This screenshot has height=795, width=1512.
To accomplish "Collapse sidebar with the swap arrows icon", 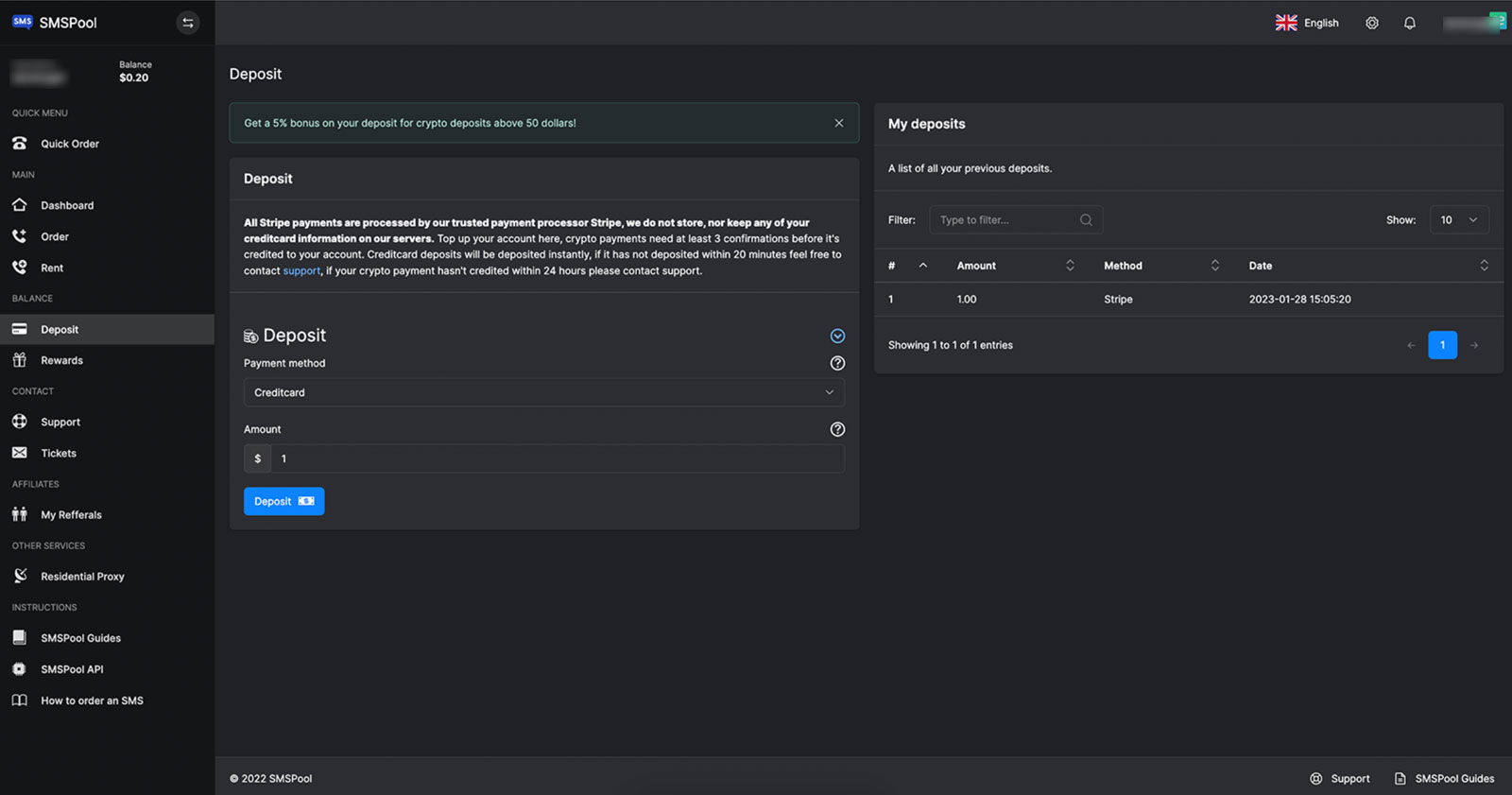I will 188,23.
